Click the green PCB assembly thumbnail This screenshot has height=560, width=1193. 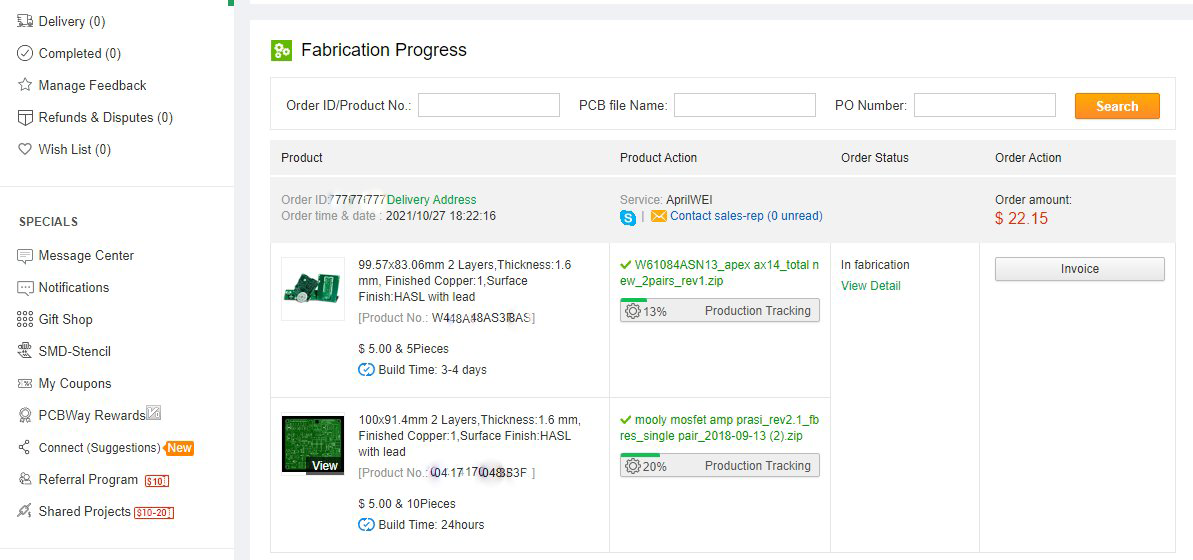coord(313,288)
